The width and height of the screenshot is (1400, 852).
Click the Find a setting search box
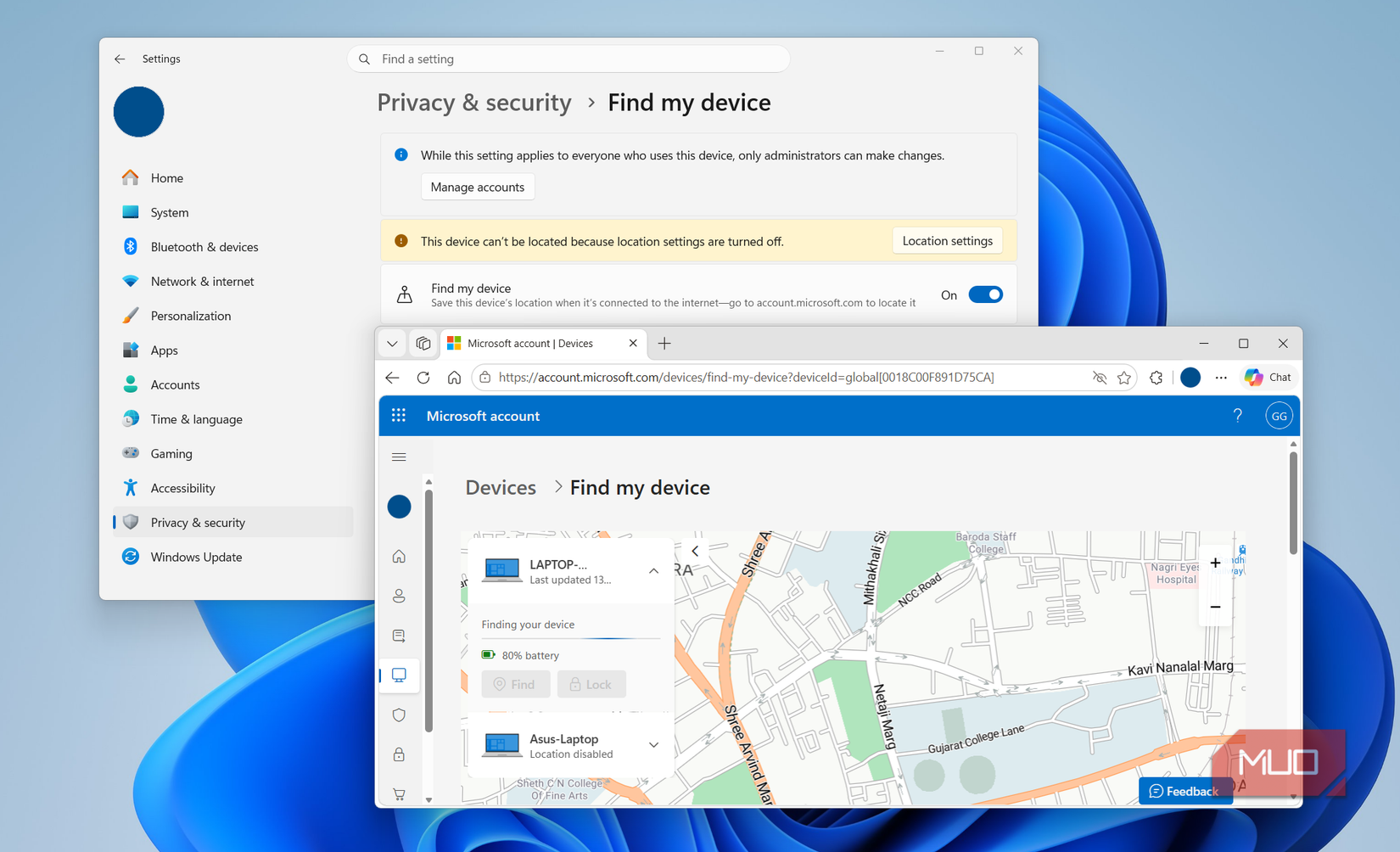click(568, 59)
